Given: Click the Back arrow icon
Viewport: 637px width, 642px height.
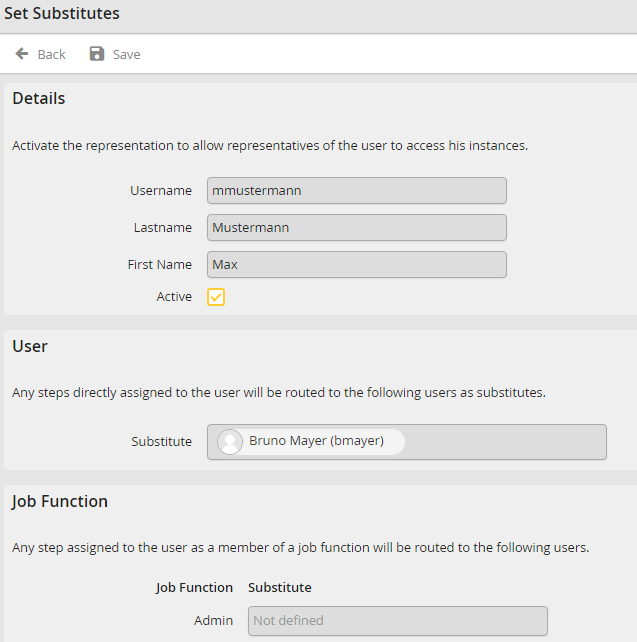Looking at the screenshot, I should pos(22,54).
